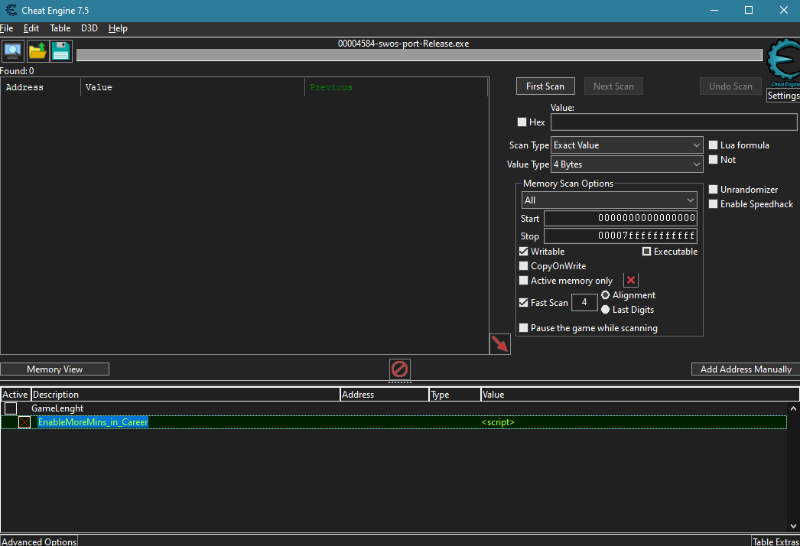Click the red arrow add-to-address-list icon
The height and width of the screenshot is (546, 800).
(x=500, y=344)
